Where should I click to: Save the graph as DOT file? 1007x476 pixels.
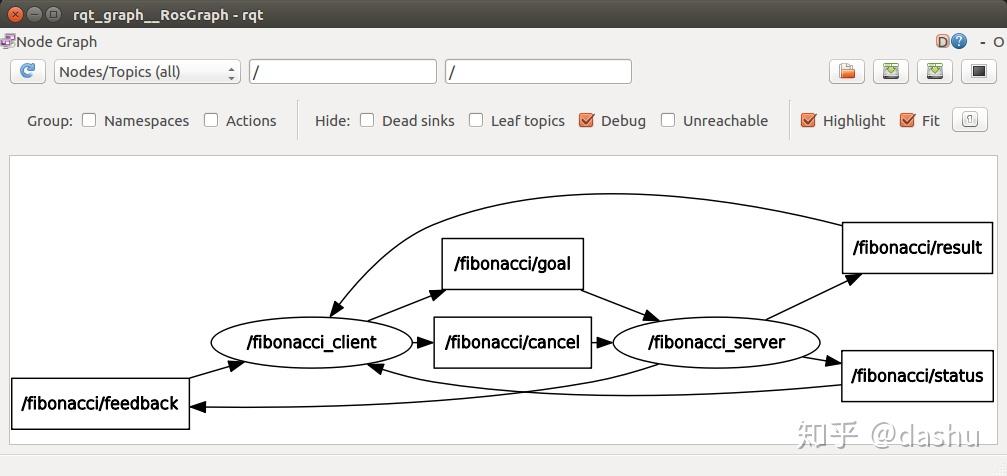(x=890, y=71)
